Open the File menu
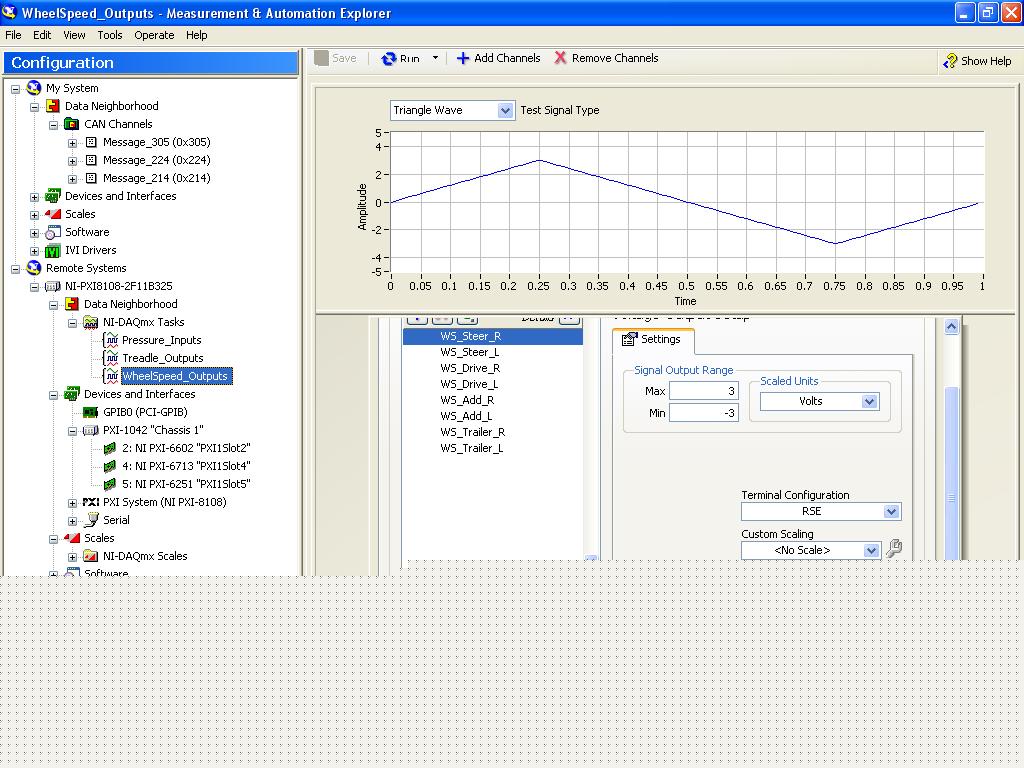Image resolution: width=1024 pixels, height=768 pixels. coord(13,35)
